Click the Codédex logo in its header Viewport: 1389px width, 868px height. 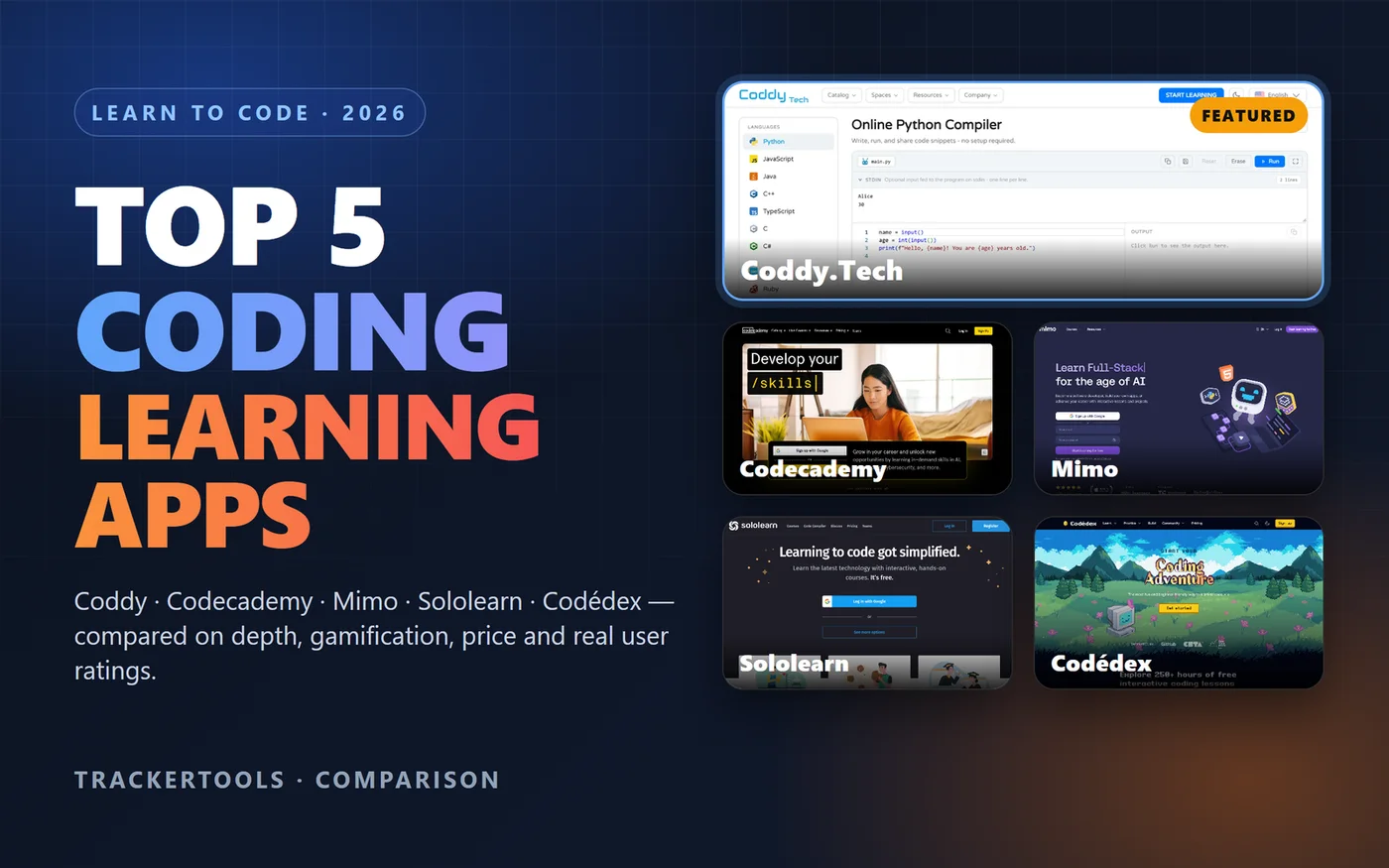[1079, 523]
